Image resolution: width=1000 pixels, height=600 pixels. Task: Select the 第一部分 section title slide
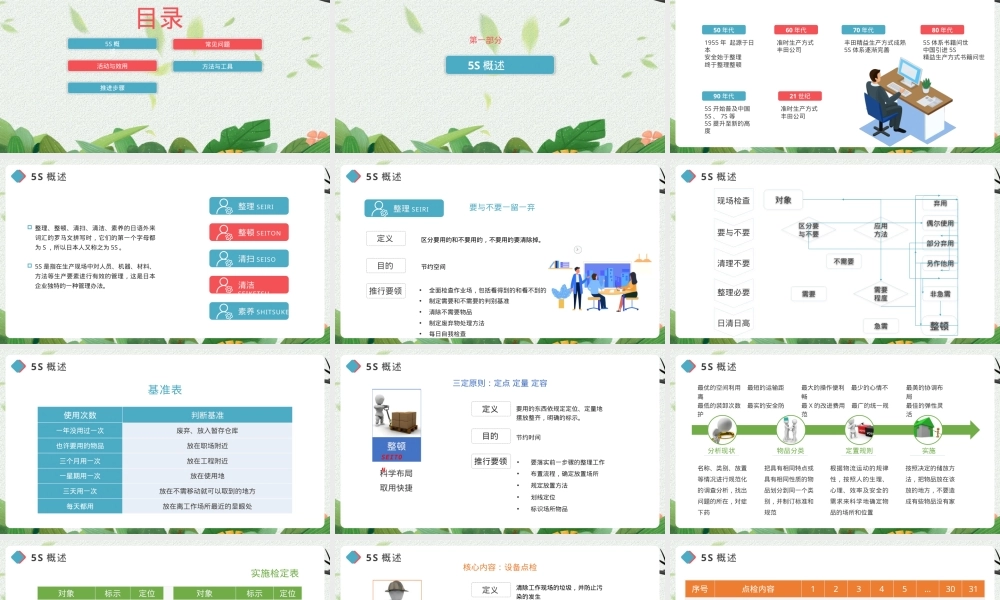499,77
